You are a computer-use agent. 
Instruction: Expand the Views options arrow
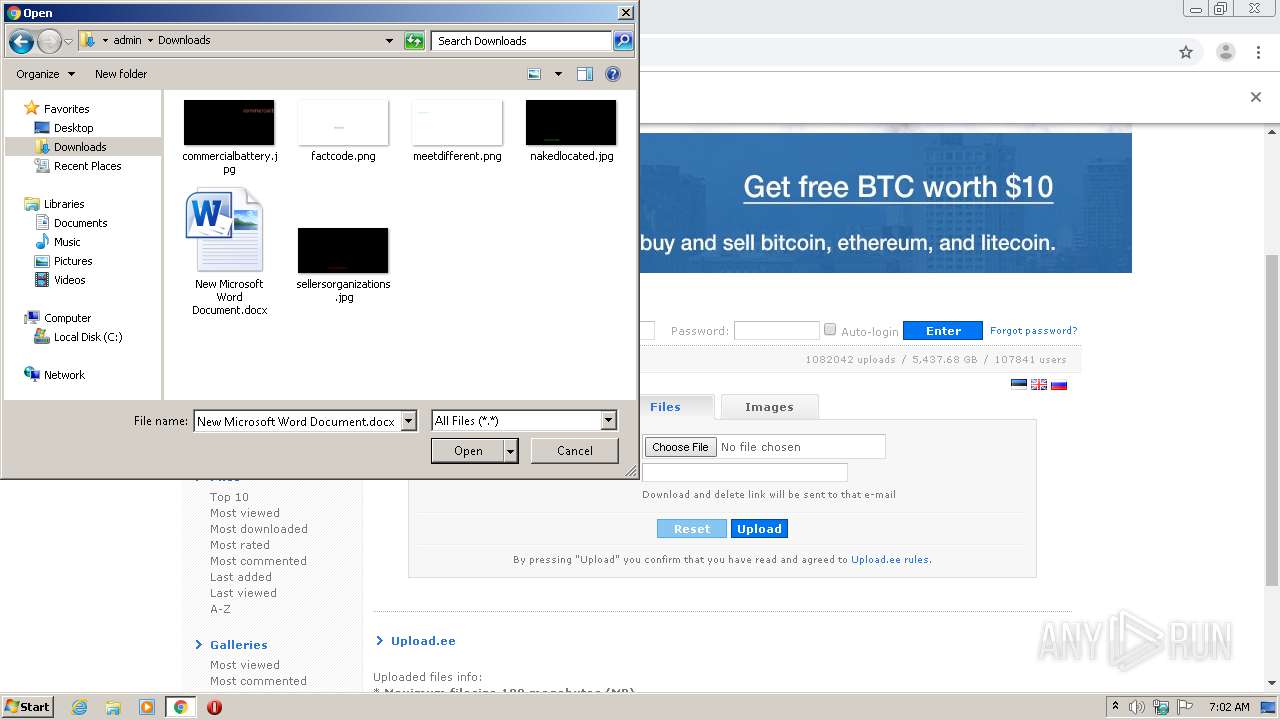(x=558, y=74)
